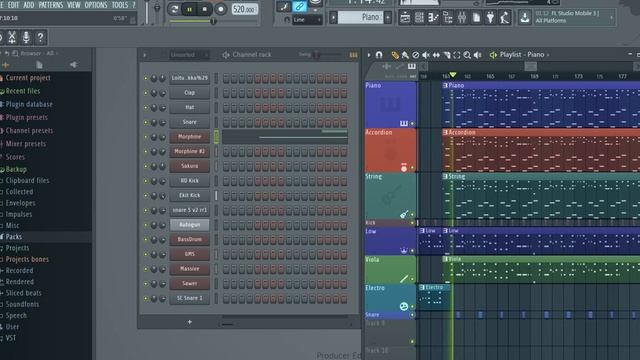Open the EDIT menu
The image size is (640, 360).
coord(13,5)
